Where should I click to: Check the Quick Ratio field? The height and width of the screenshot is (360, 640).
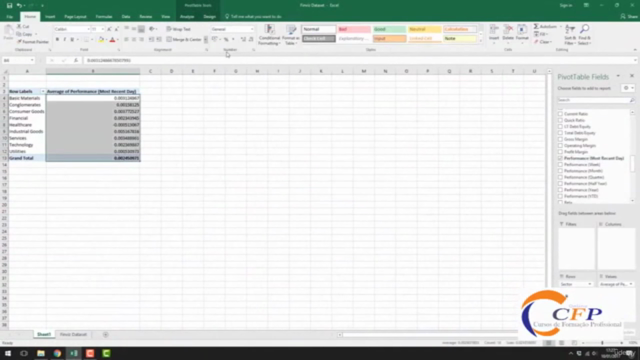(560, 120)
